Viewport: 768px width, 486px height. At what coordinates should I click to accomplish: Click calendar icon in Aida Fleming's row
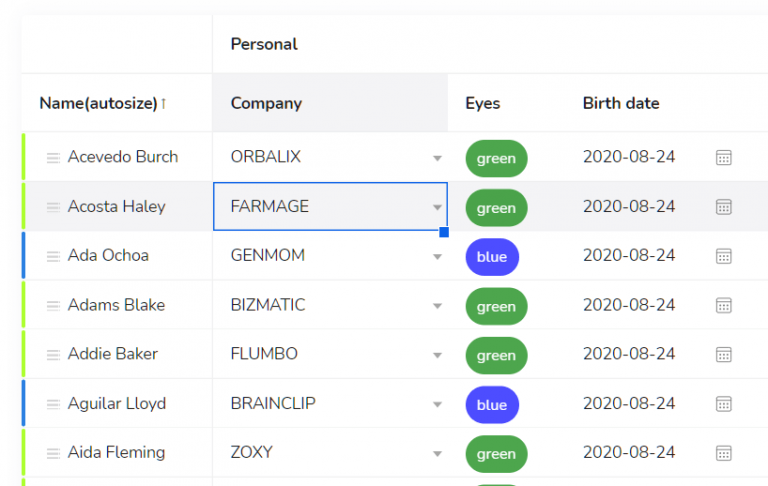click(723, 453)
